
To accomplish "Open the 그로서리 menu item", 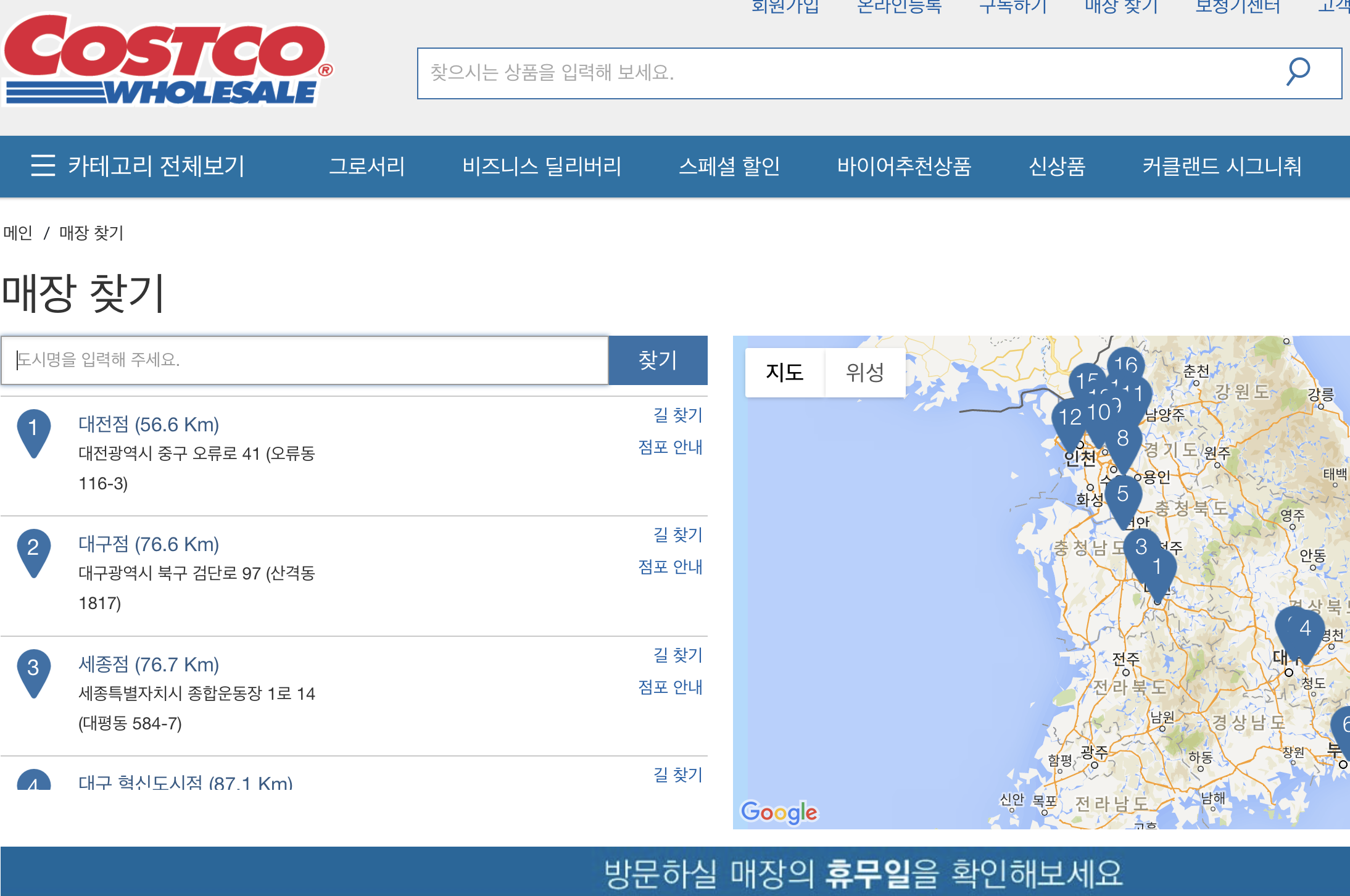I will 366,166.
